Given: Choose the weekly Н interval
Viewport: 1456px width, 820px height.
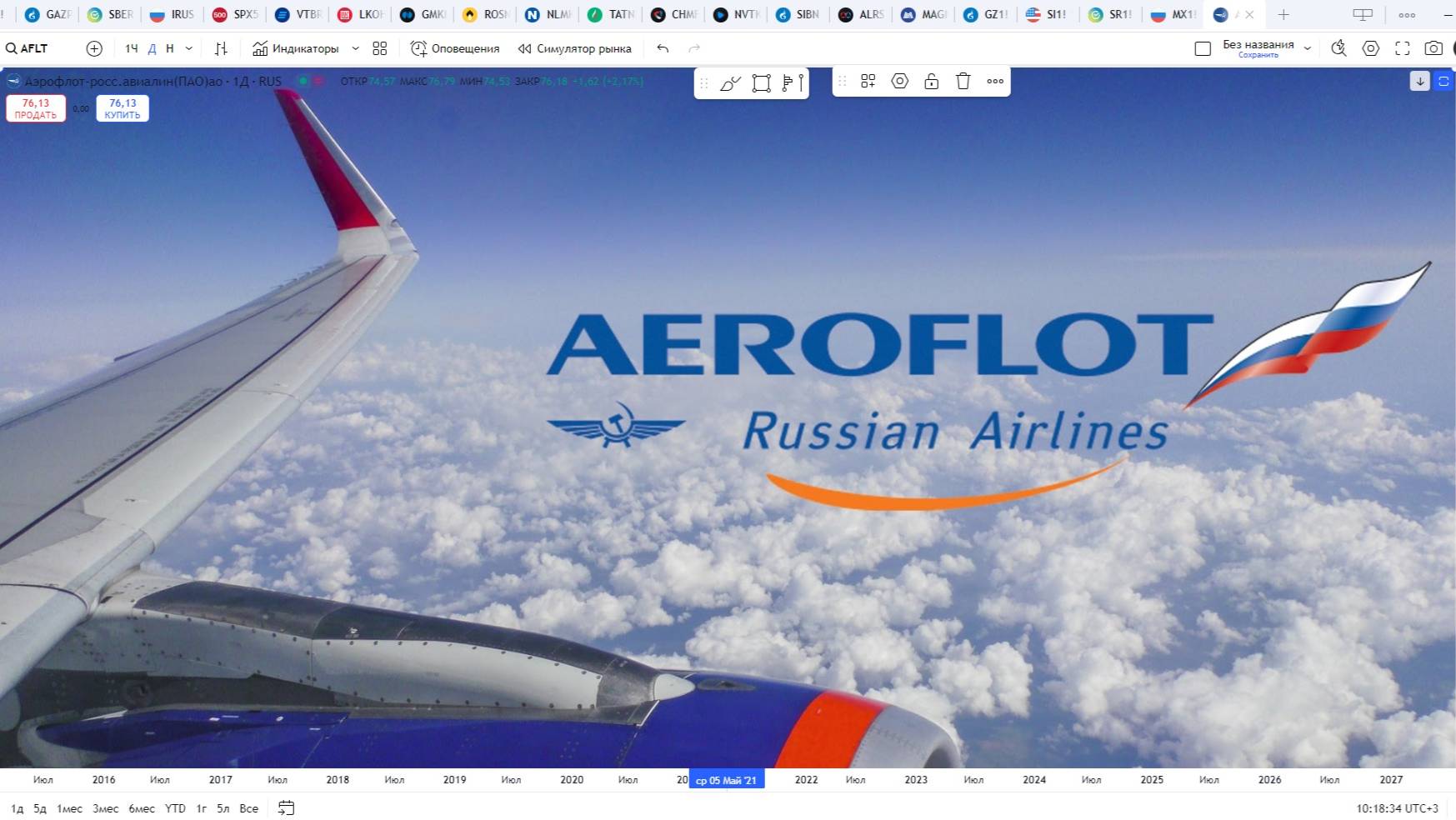Looking at the screenshot, I should coord(170,48).
